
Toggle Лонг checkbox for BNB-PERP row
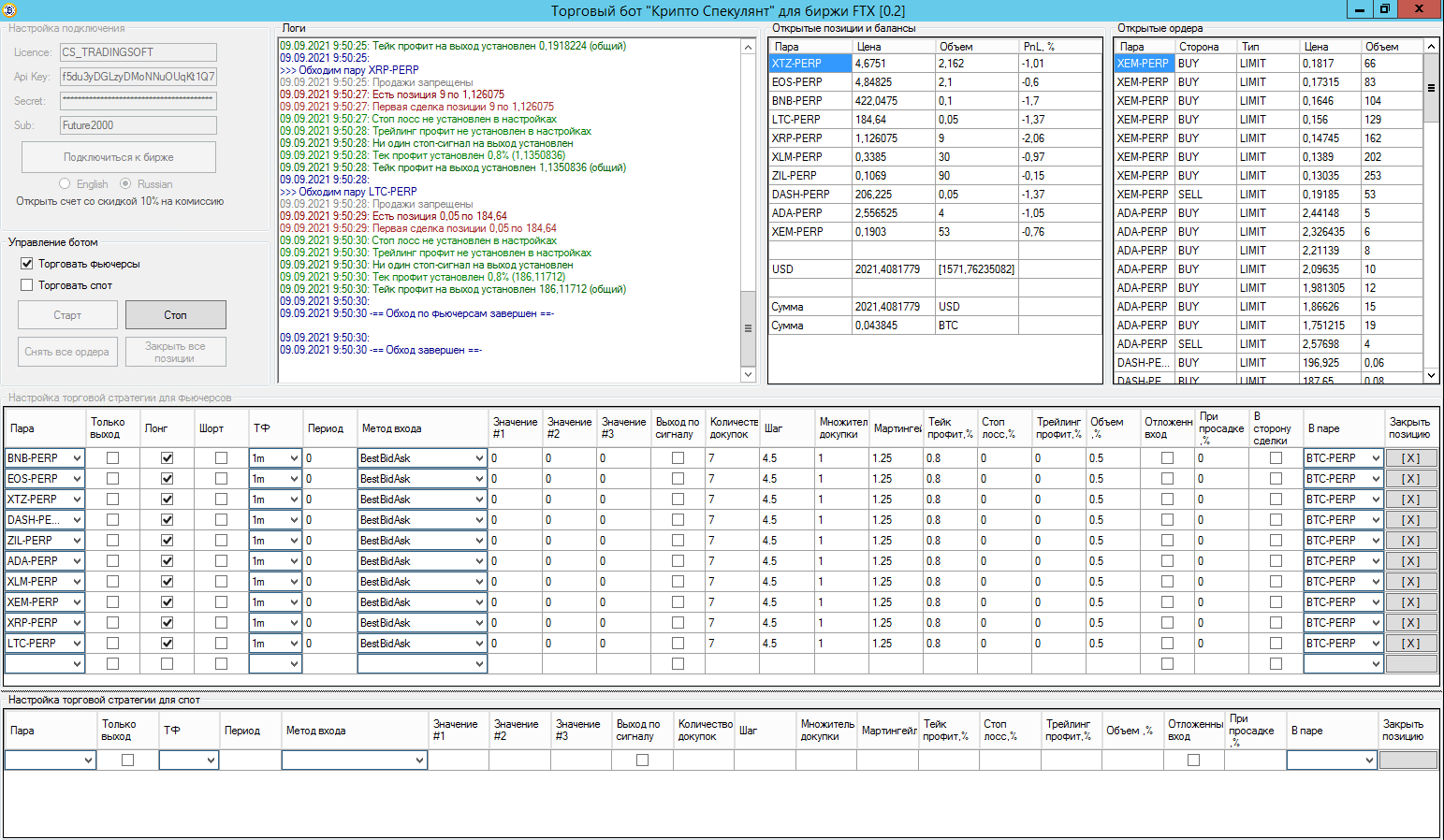pyautogui.click(x=167, y=458)
